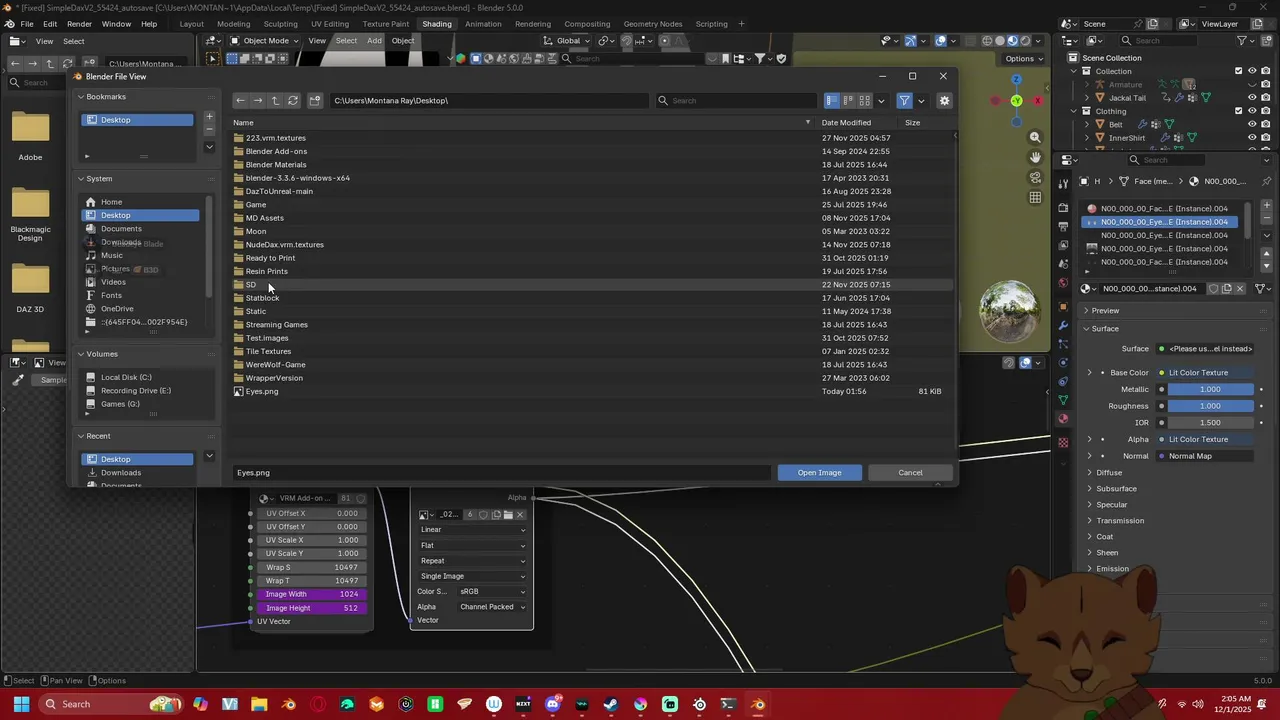Open display settings dropdown next to thumbnails
Viewport: 1280px width, 720px height.
point(881,100)
